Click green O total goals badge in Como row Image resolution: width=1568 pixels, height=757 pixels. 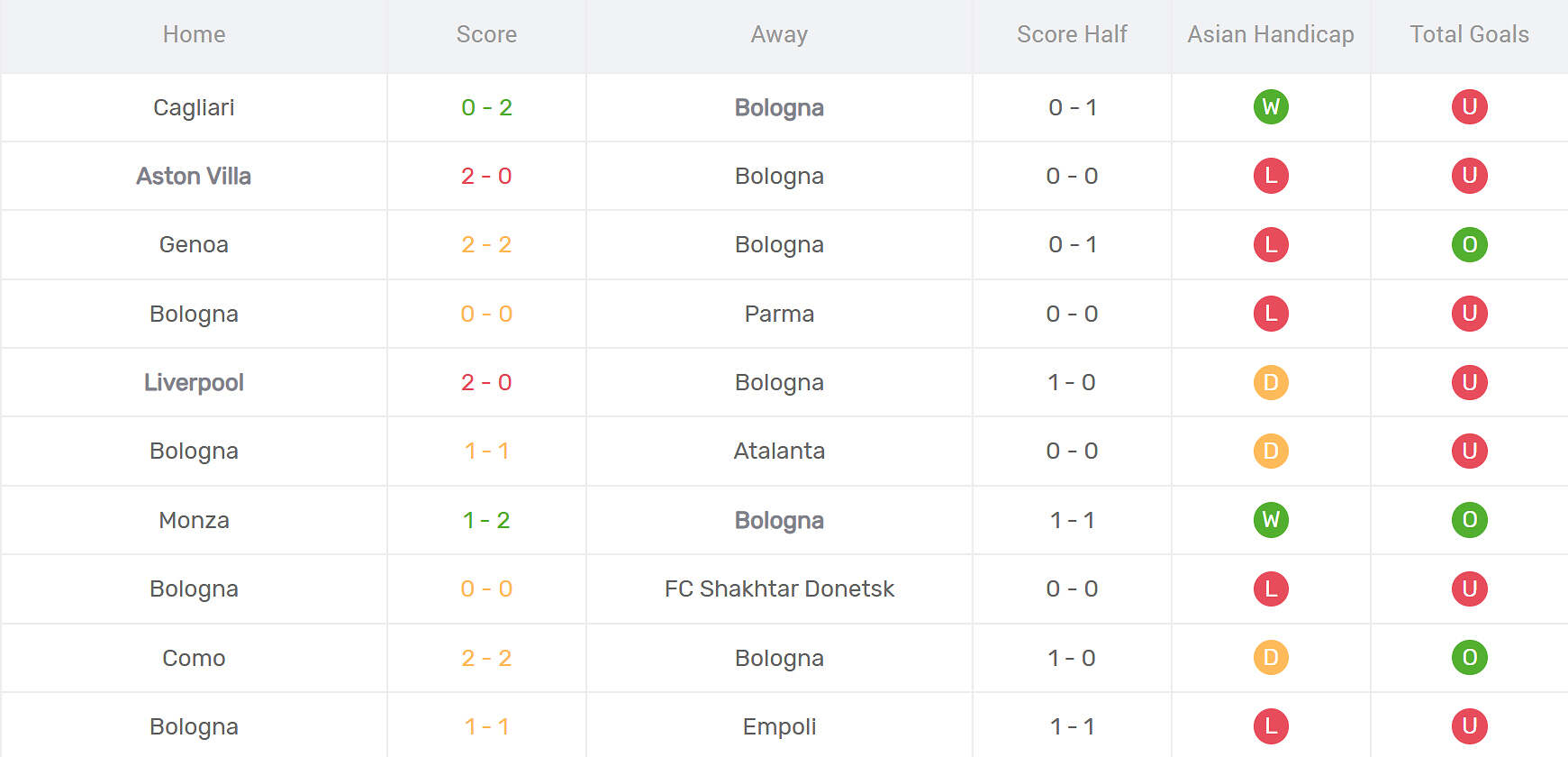1469,658
